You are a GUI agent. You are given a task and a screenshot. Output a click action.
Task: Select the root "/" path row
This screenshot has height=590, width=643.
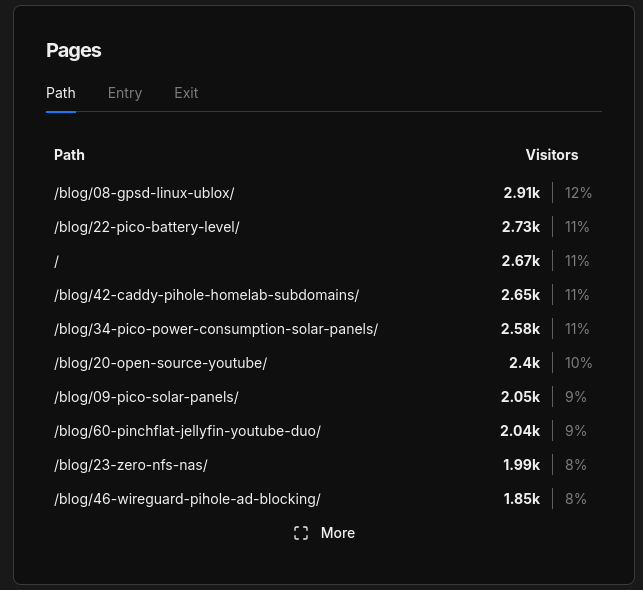coord(57,261)
